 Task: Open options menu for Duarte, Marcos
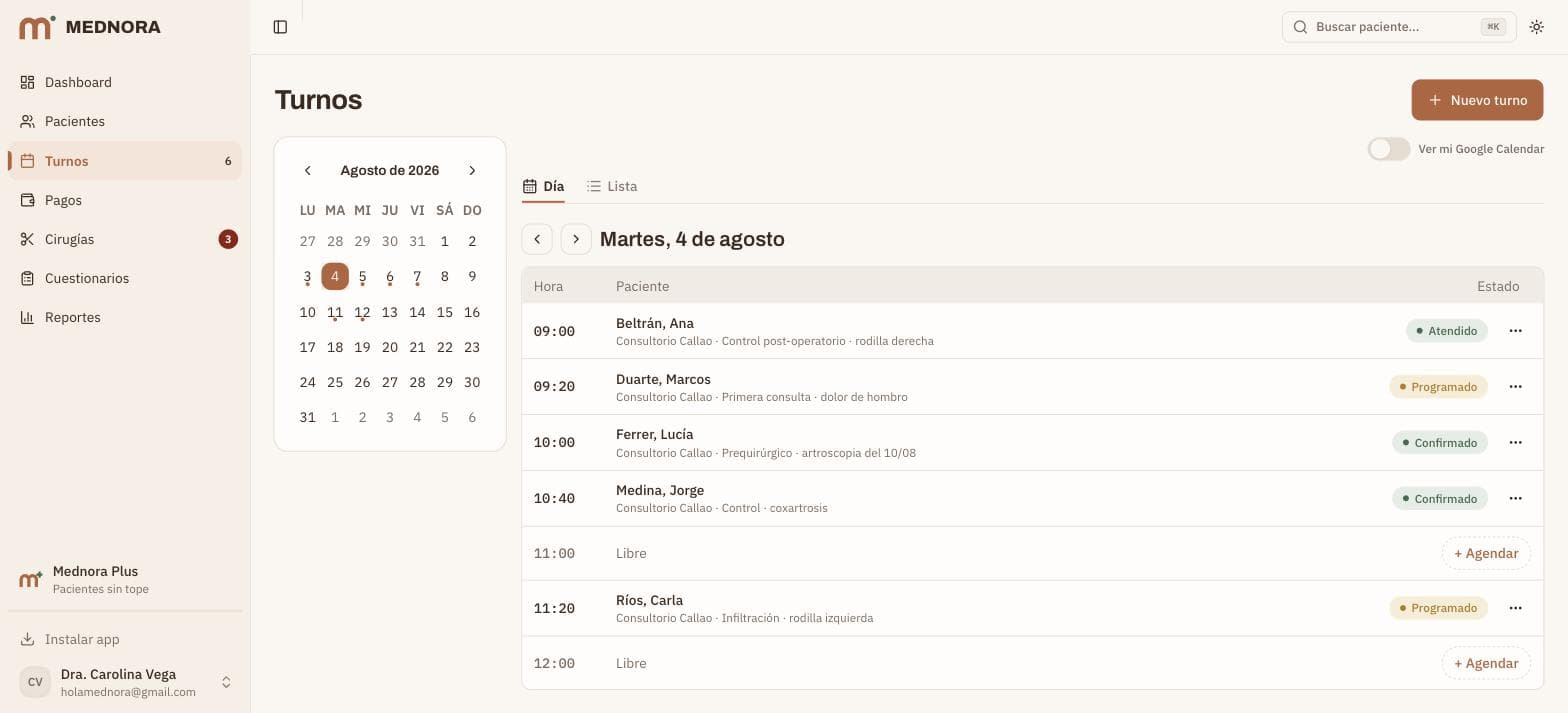1515,387
